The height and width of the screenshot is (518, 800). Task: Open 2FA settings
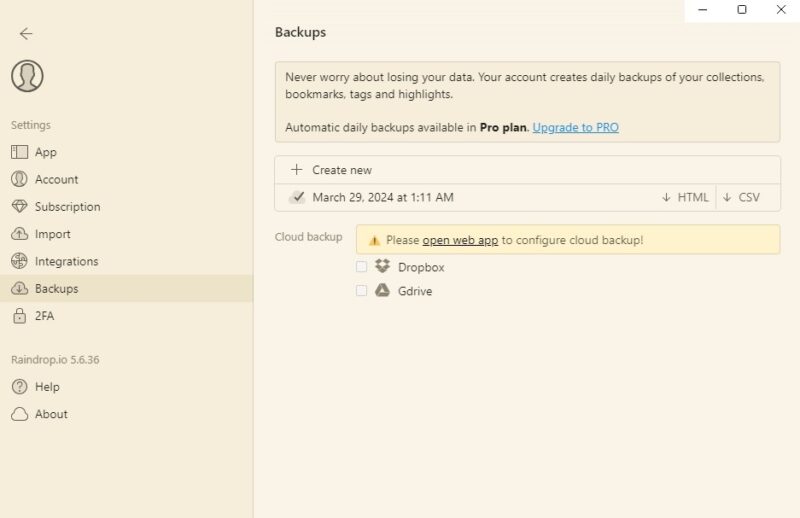point(127,315)
